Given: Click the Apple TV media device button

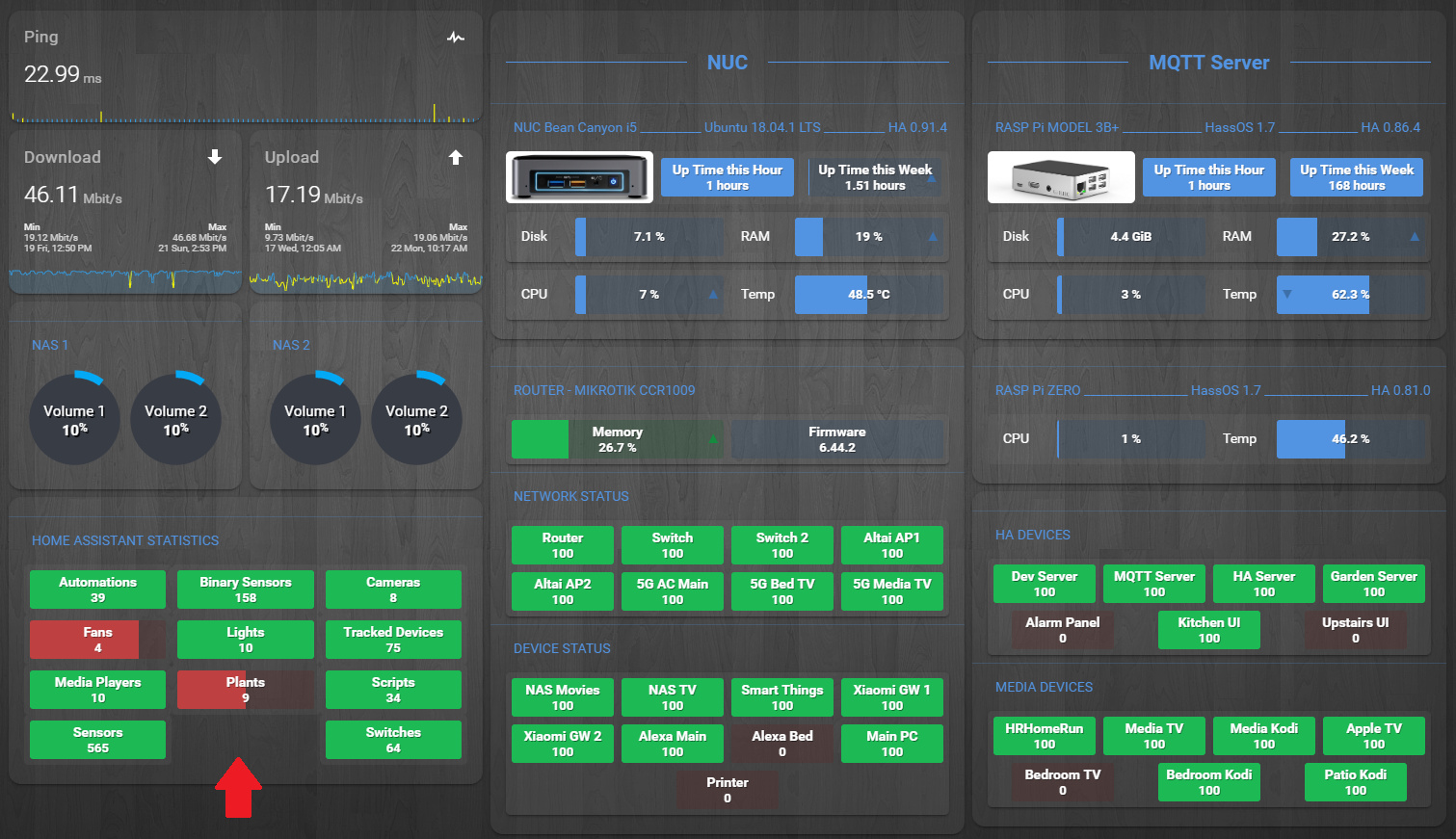Looking at the screenshot, I should click(1373, 735).
